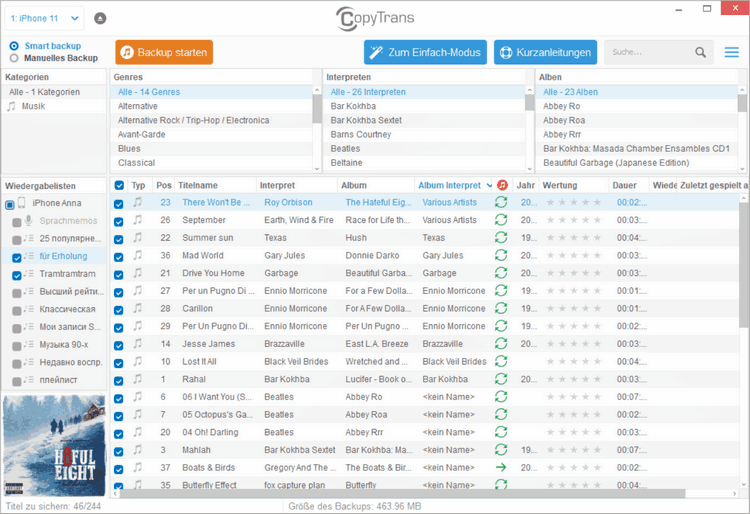The height and width of the screenshot is (514, 750).
Task: Click the Zum Einfach-Modus button
Action: point(425,52)
